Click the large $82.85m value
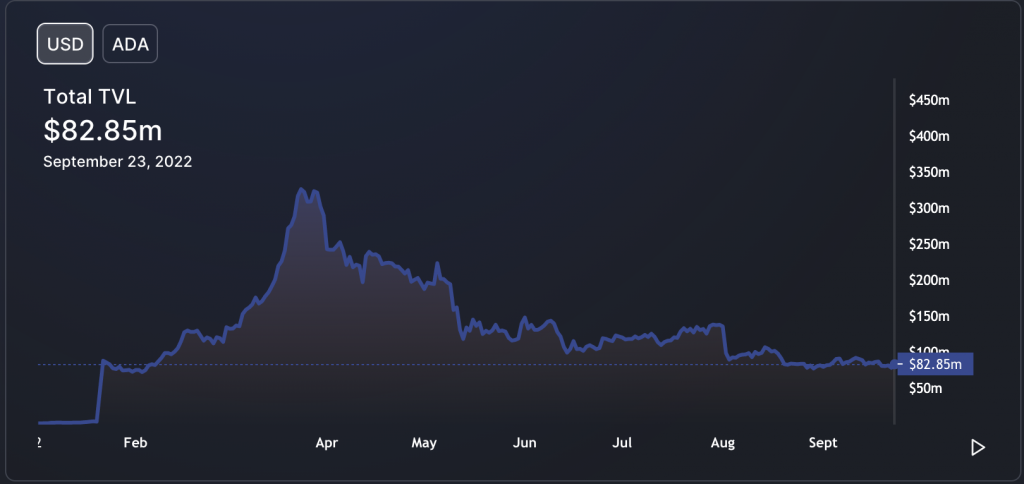 [103, 131]
